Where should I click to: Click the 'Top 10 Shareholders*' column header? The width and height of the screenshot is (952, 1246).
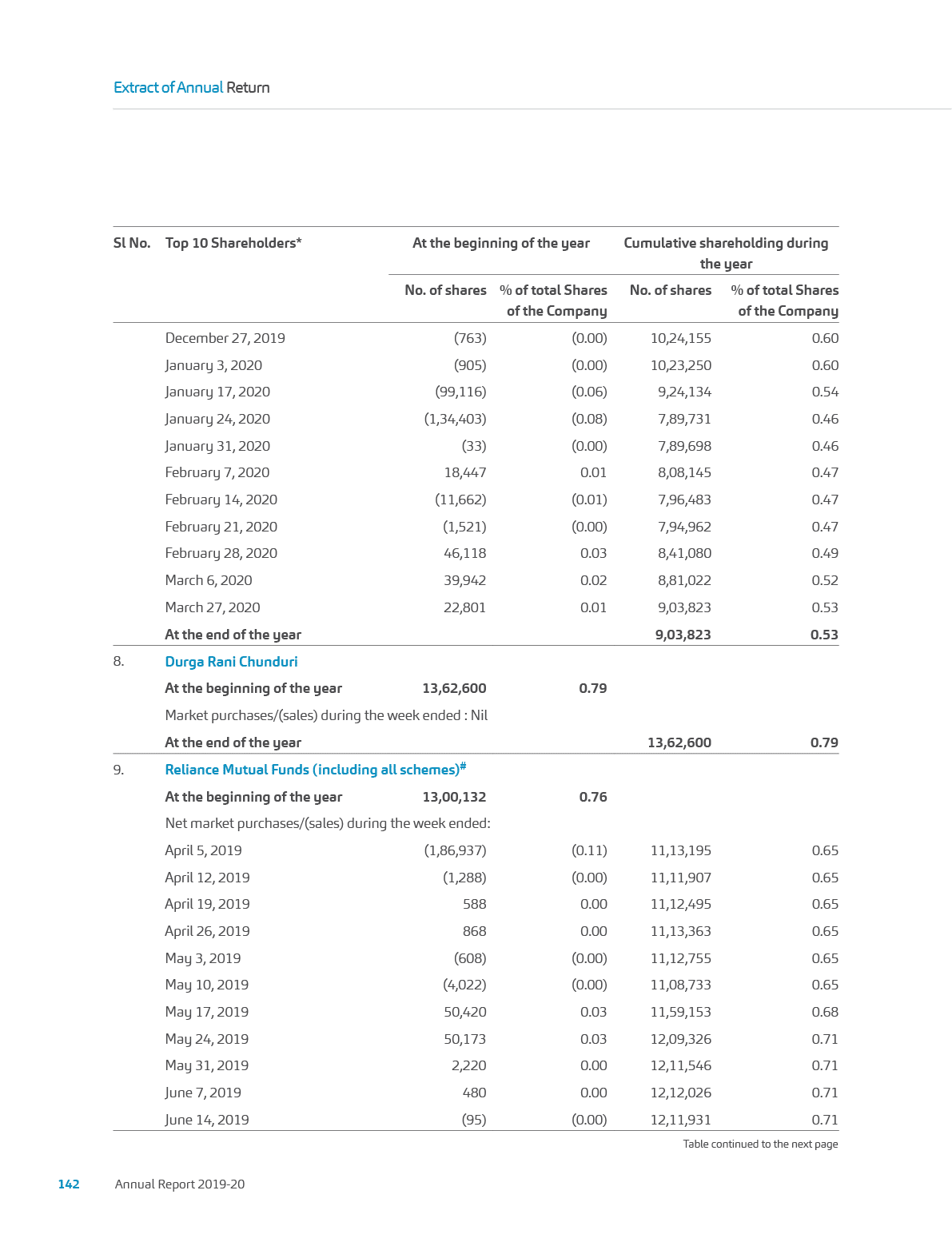pyautogui.click(x=233, y=243)
